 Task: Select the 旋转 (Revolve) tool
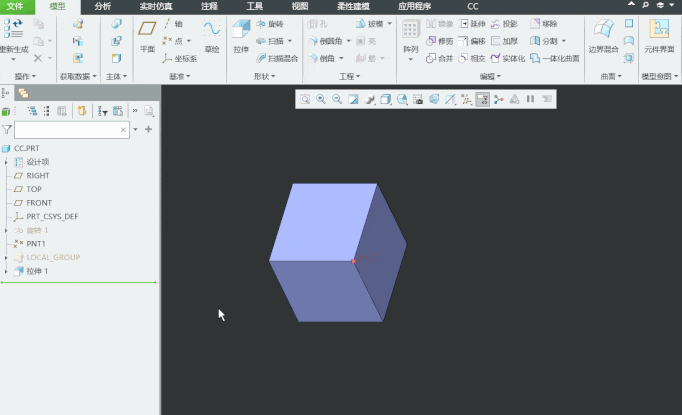point(270,24)
